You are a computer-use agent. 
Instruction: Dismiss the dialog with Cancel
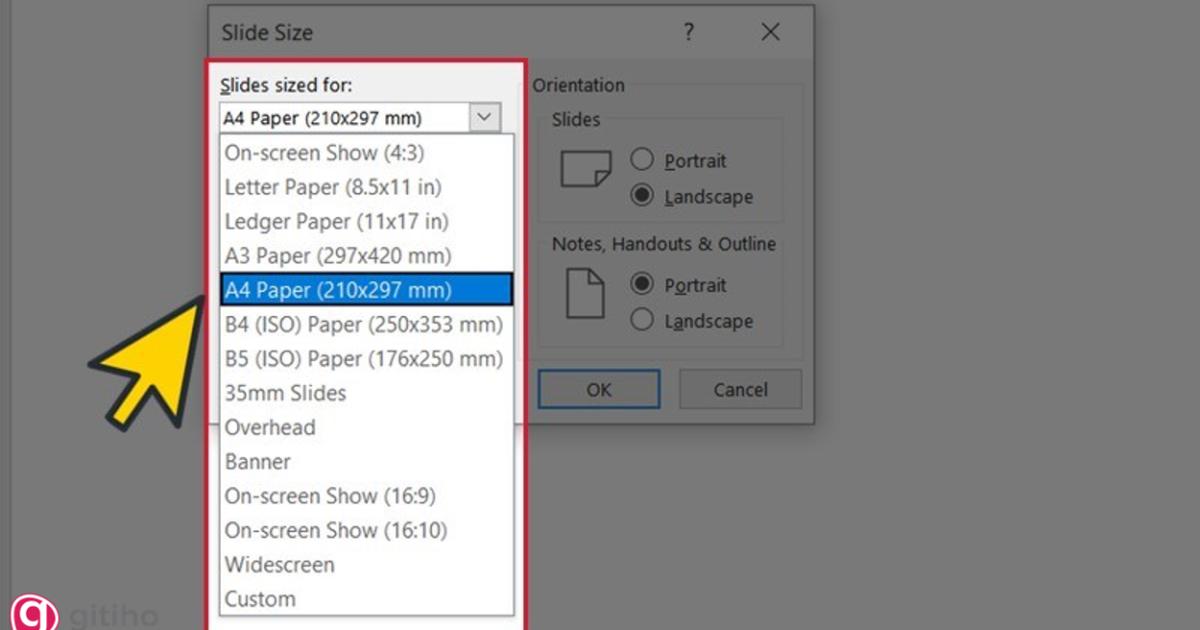[x=740, y=389]
